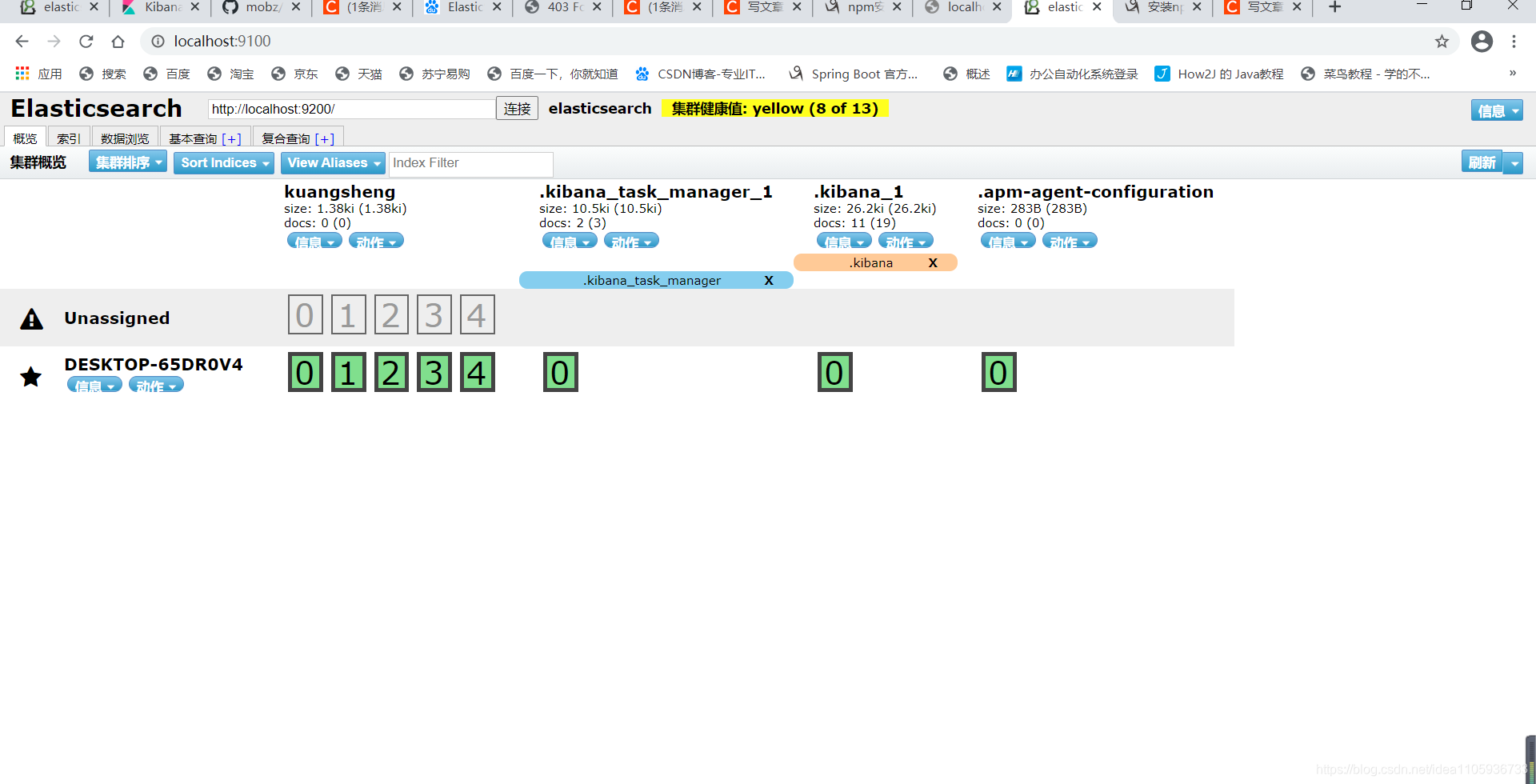
Task: Click the 连接 connect button
Action: 517,109
